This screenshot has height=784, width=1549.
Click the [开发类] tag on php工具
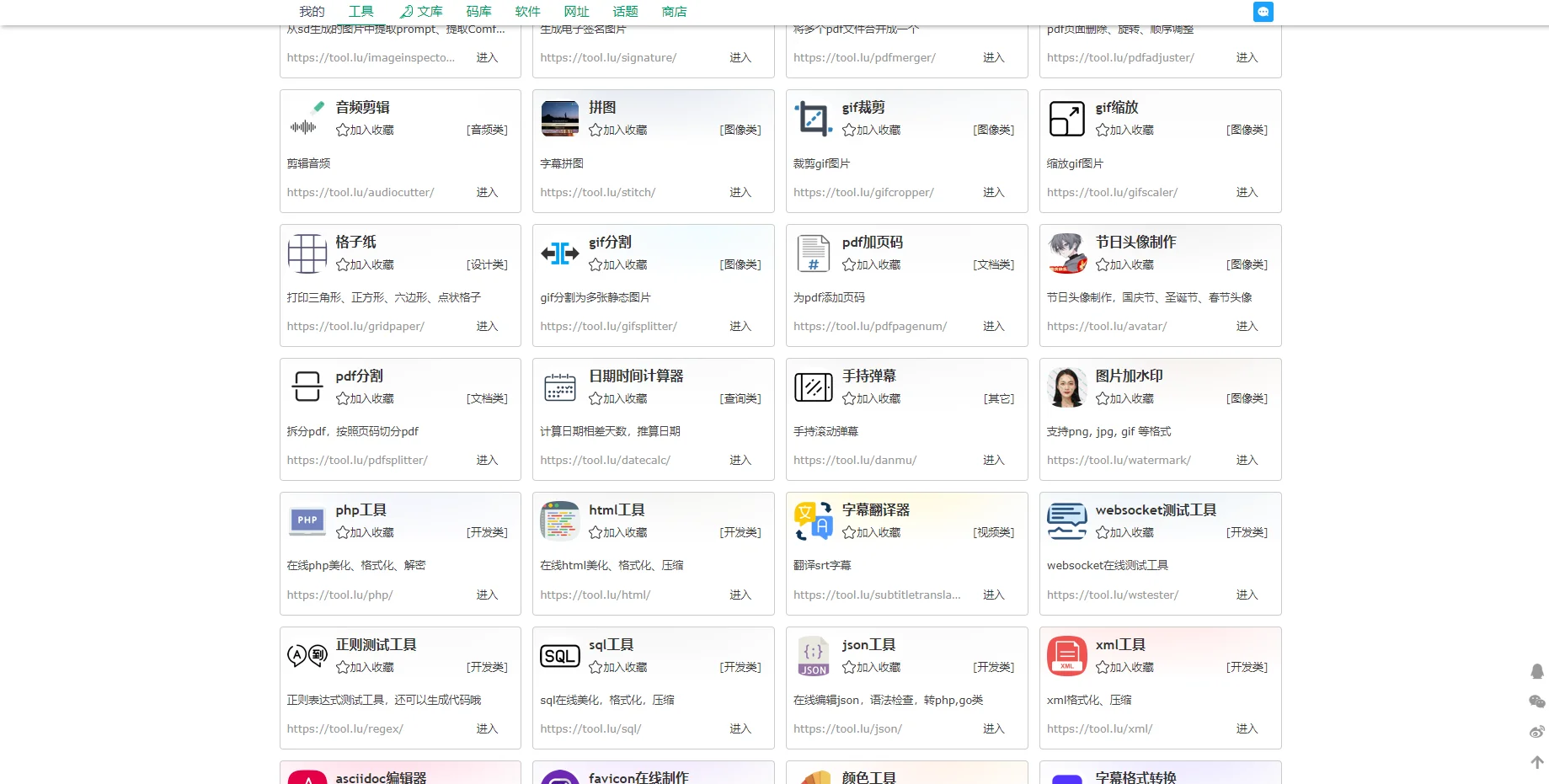[x=487, y=532]
